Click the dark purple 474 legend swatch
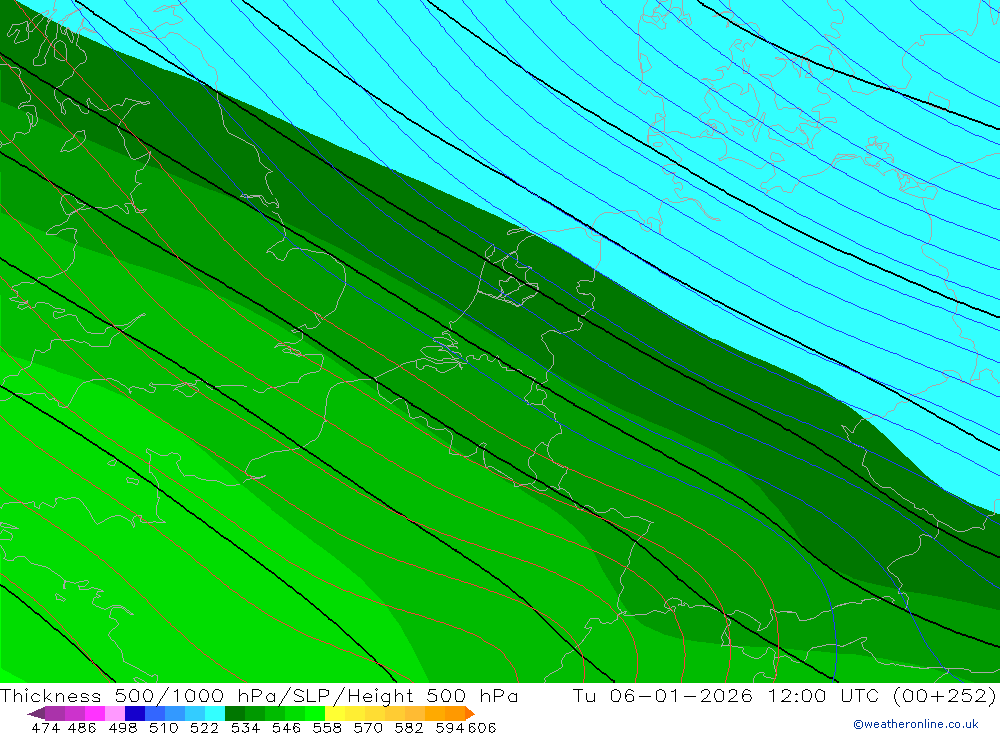 pyautogui.click(x=36, y=713)
